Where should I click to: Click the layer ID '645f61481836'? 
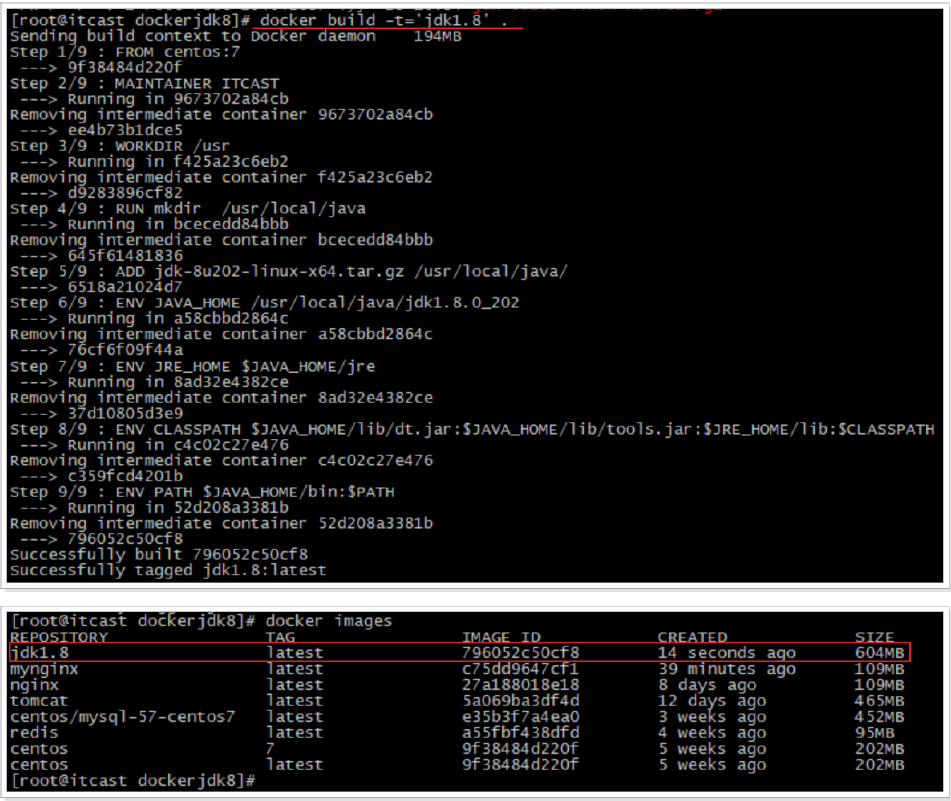(125, 255)
